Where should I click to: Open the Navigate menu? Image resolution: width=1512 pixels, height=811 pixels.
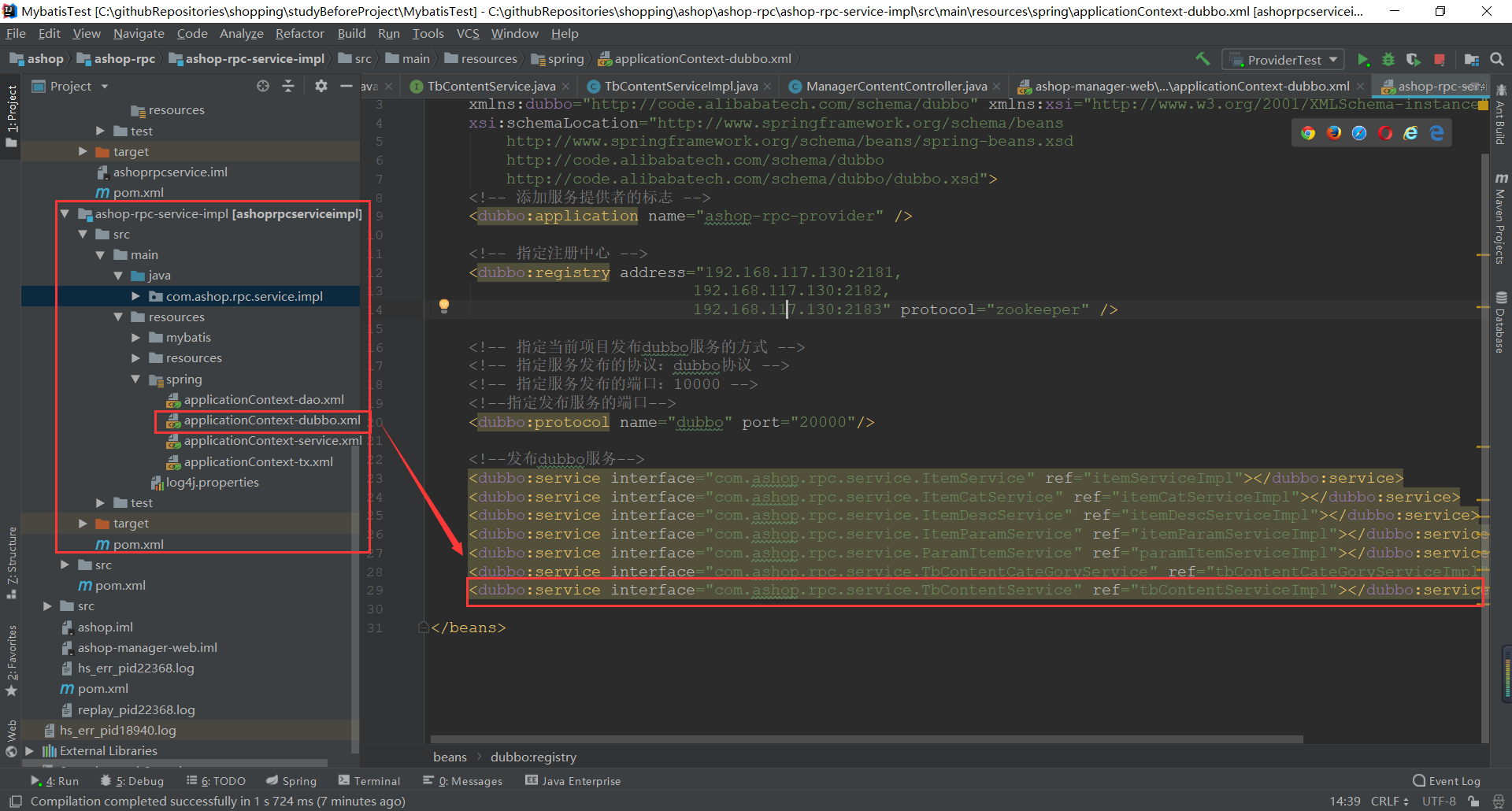pyautogui.click(x=139, y=34)
